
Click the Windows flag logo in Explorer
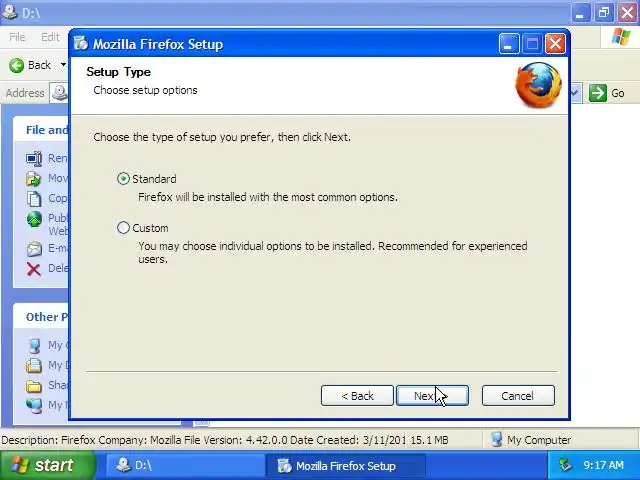pyautogui.click(x=621, y=37)
